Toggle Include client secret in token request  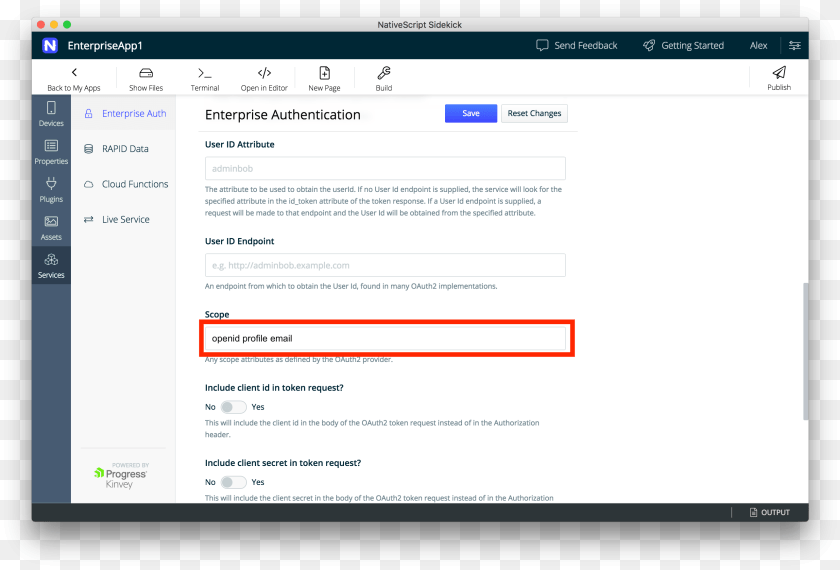click(234, 482)
